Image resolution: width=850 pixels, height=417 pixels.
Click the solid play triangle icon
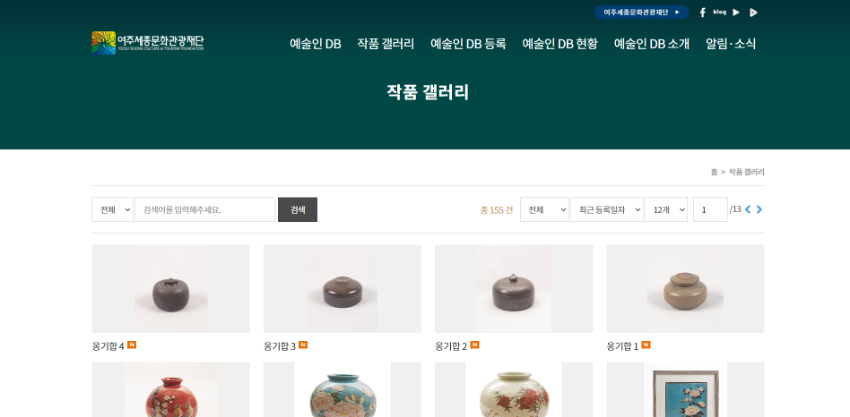pos(736,12)
